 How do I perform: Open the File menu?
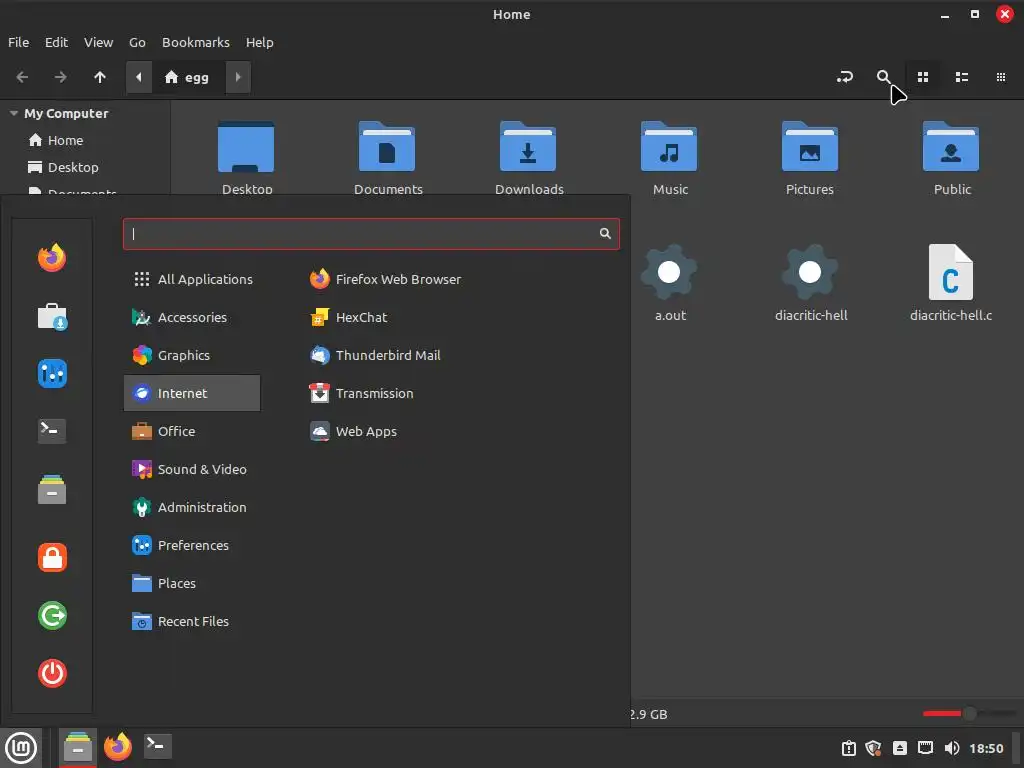(x=18, y=42)
